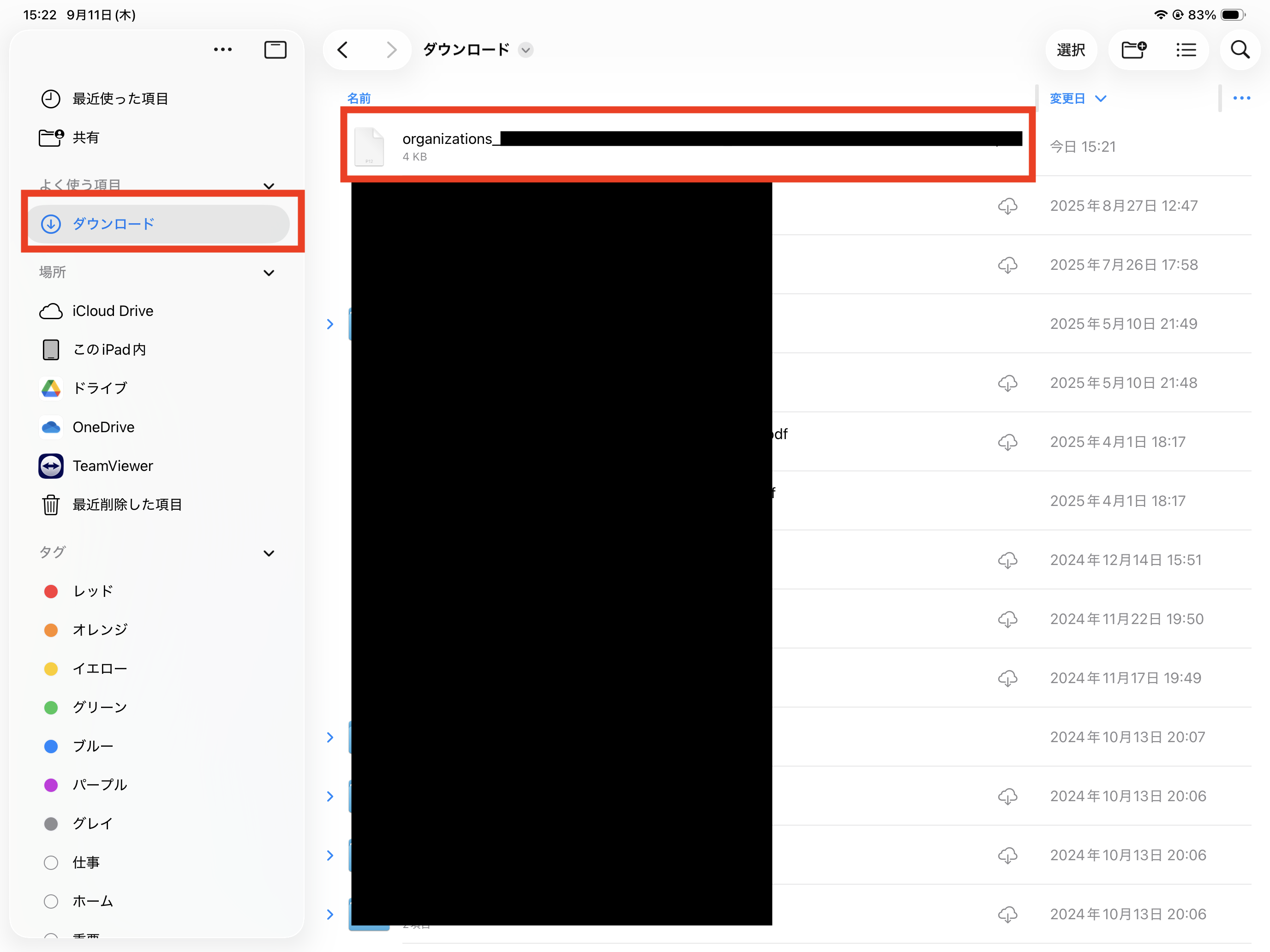
Task: Toggle the sidebar panel icon
Action: pyautogui.click(x=275, y=50)
